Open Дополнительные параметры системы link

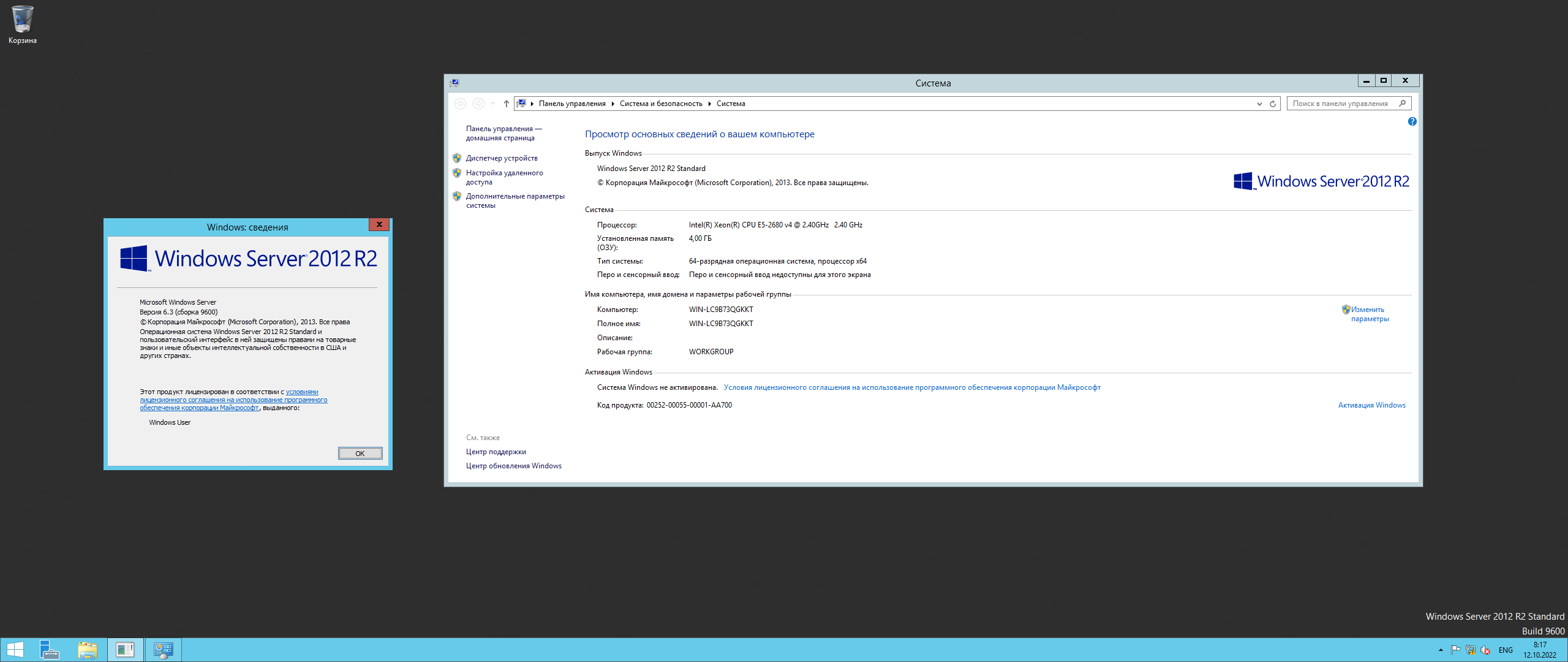click(x=515, y=200)
